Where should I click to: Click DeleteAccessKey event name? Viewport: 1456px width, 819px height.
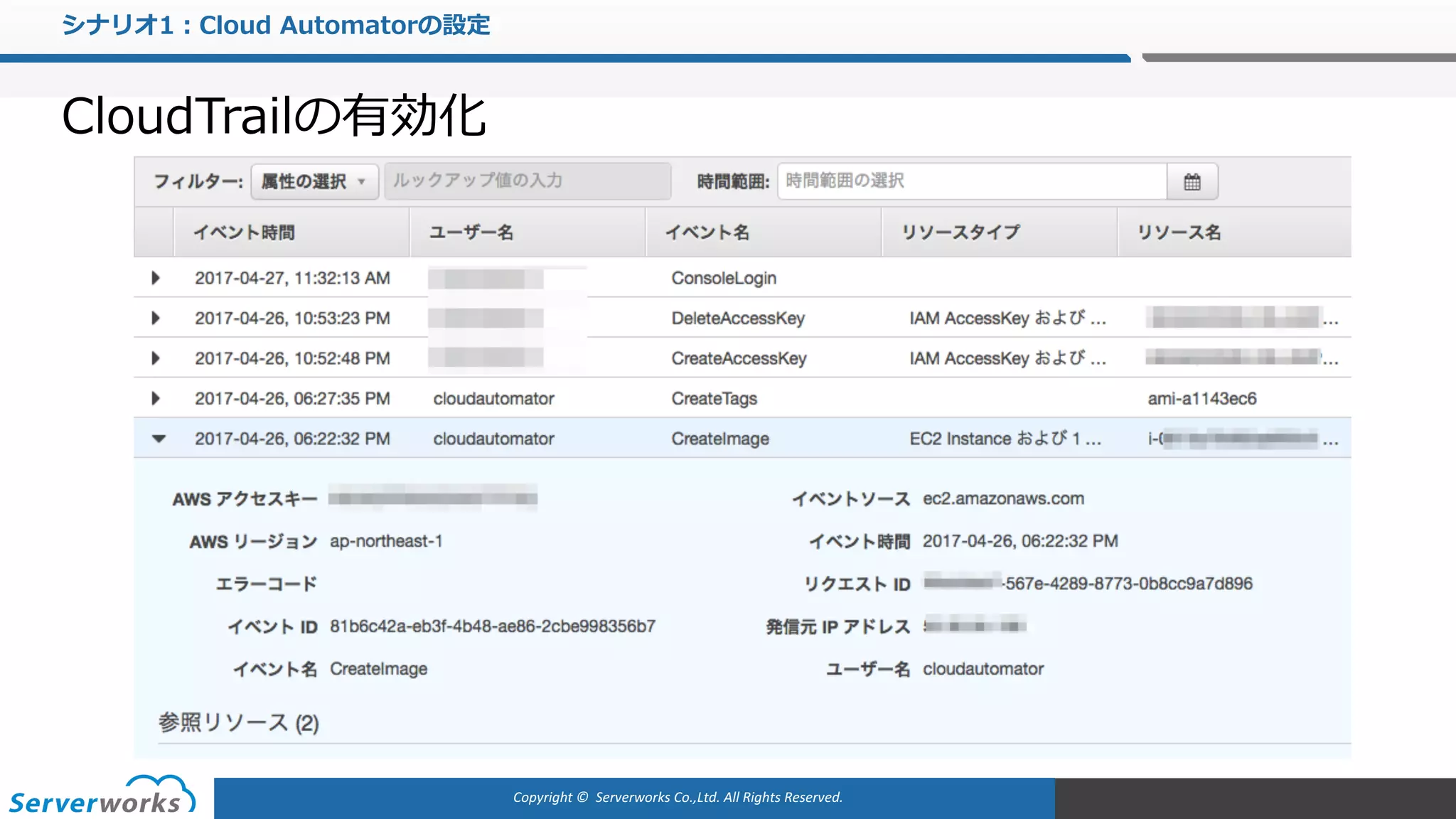click(738, 318)
